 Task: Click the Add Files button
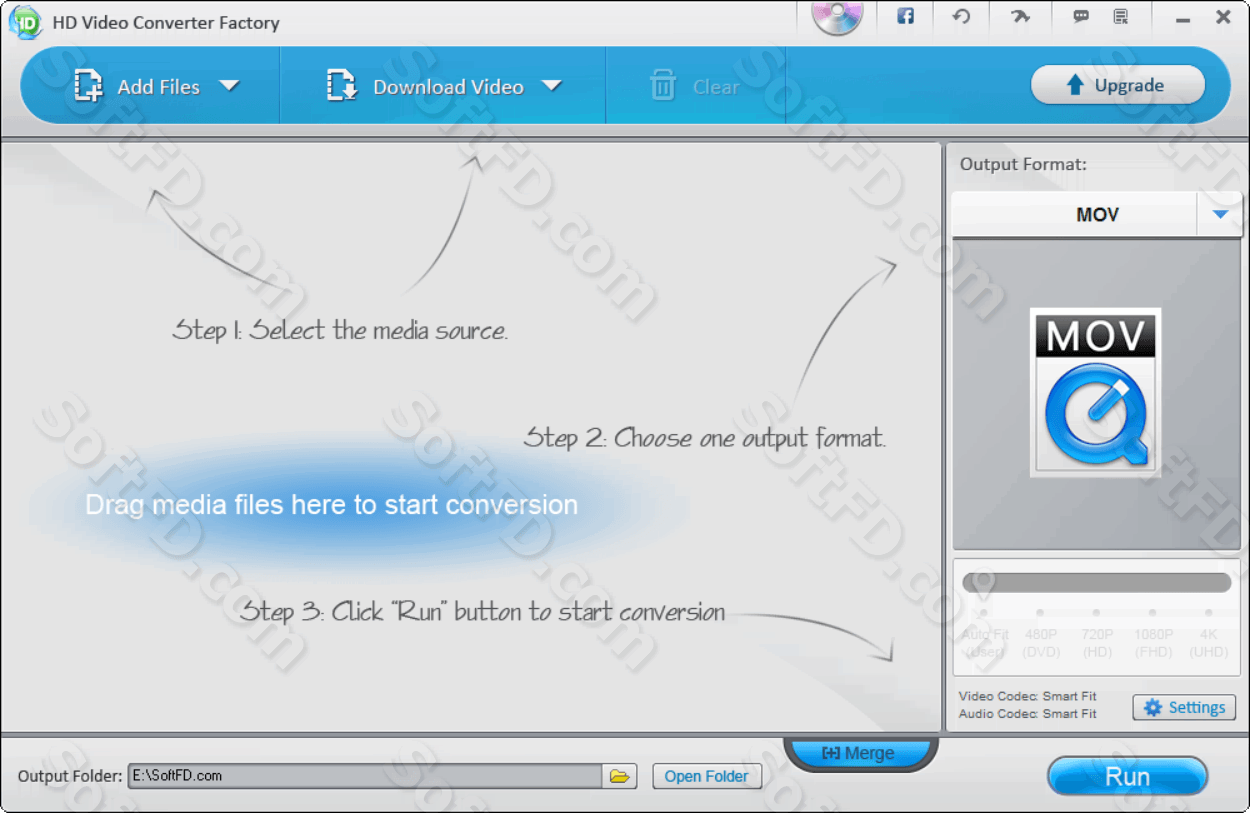(x=139, y=87)
